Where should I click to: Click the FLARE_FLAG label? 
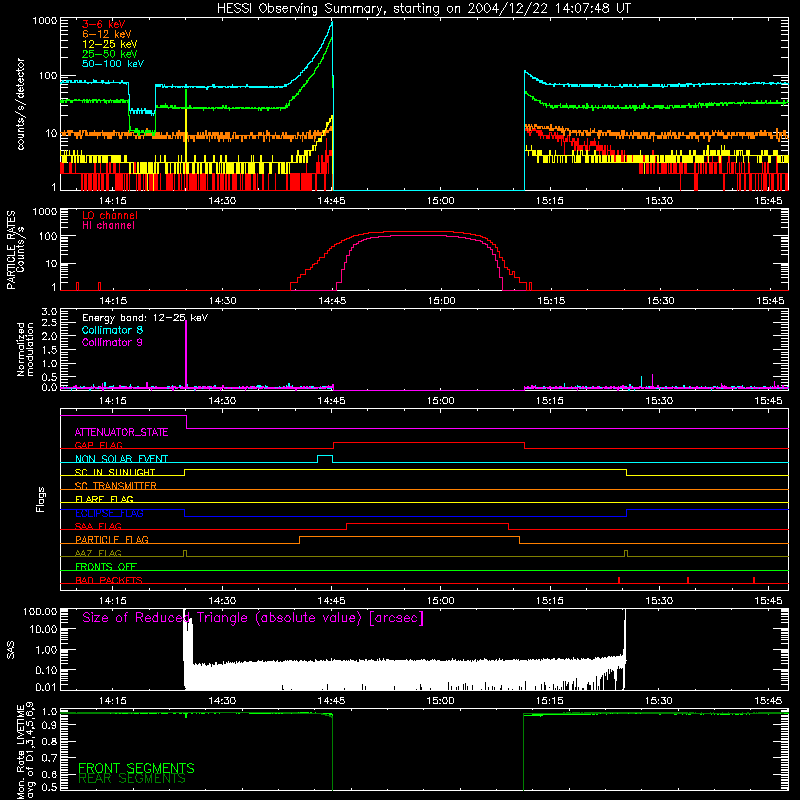point(104,499)
